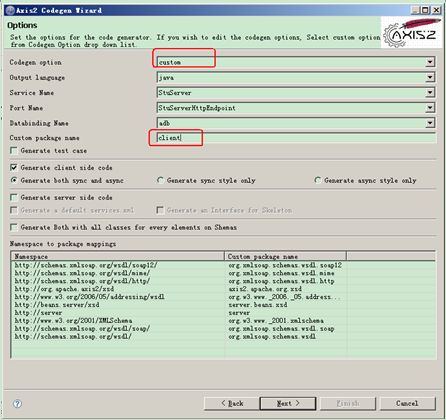Open the Port Name dropdown arrow

(x=430, y=108)
